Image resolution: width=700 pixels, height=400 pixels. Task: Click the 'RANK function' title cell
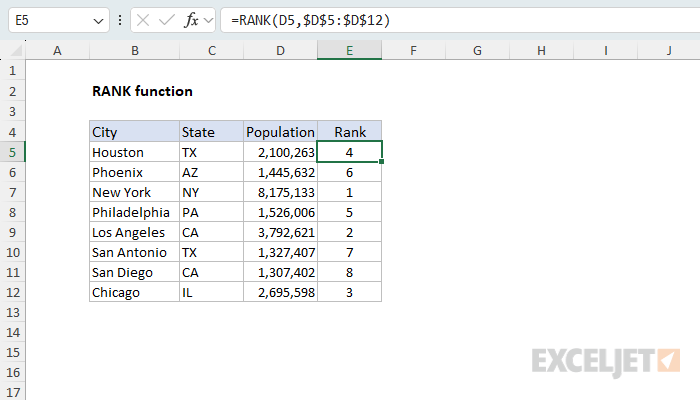pyautogui.click(x=142, y=92)
